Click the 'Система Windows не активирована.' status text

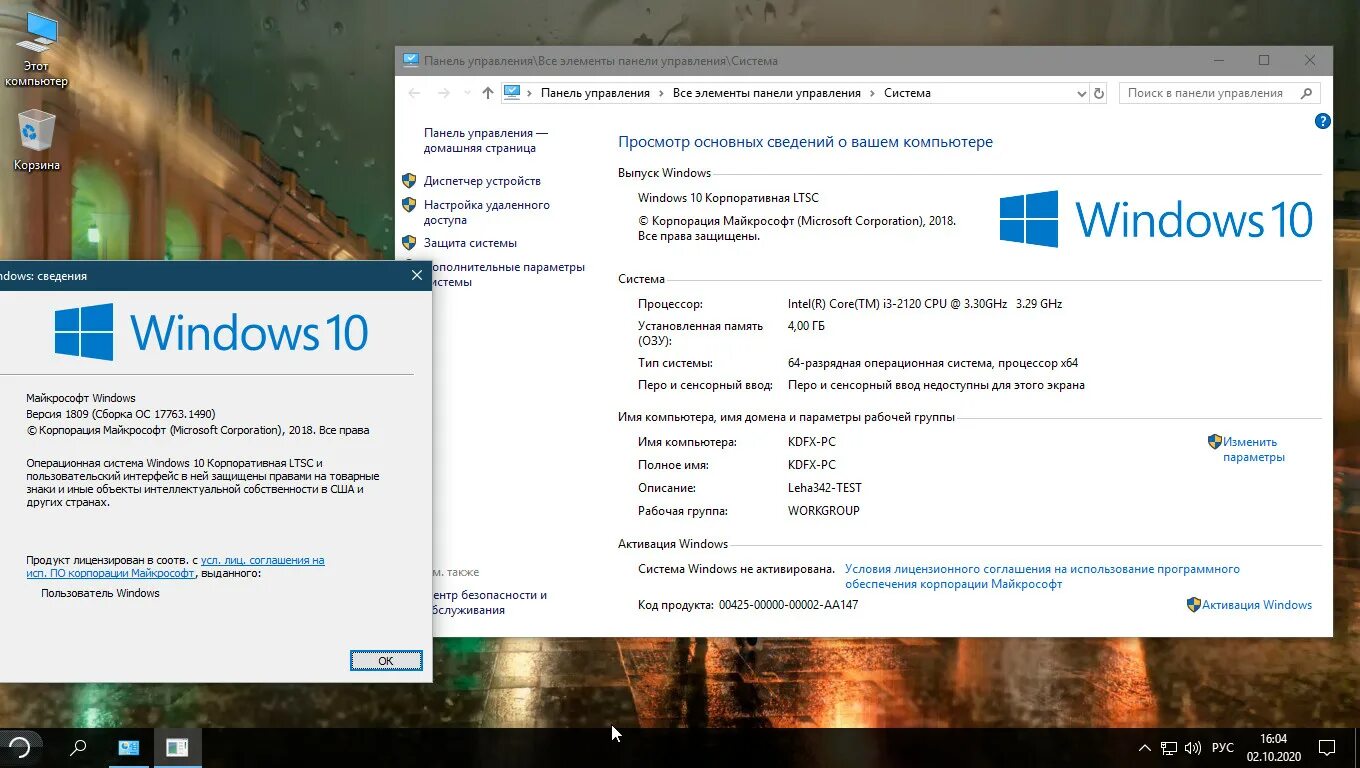coord(736,569)
